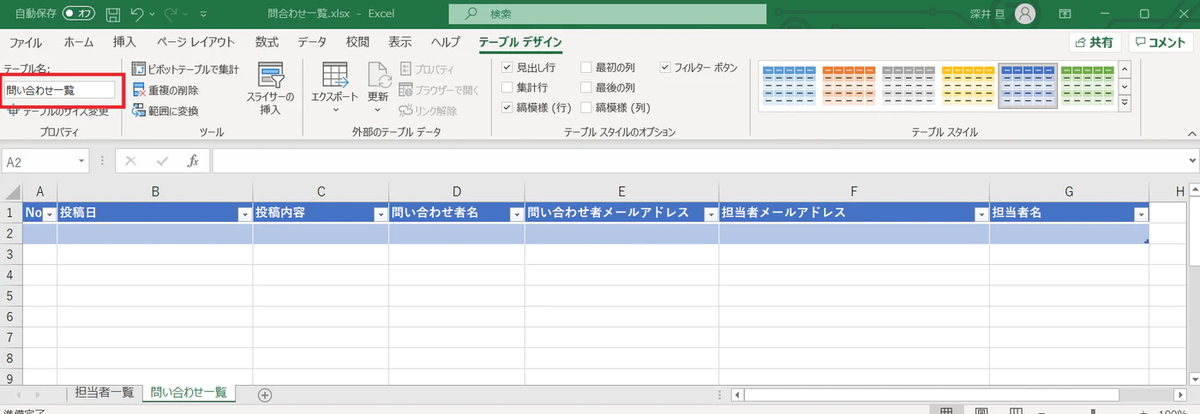Toggle the 集計行 checkbox
Viewport: 1200px width, 414px height.
pyautogui.click(x=507, y=87)
